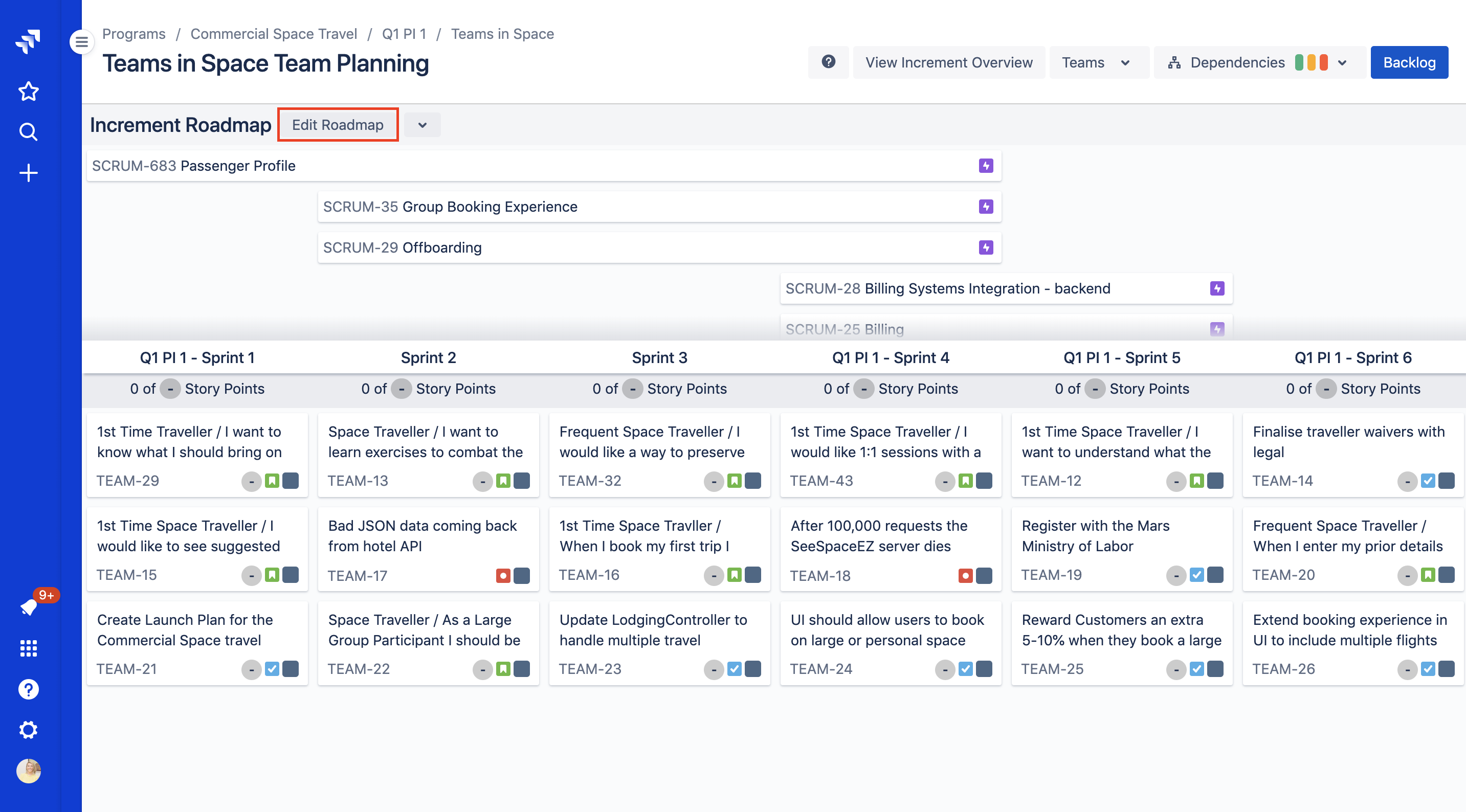Click blue task checkbox icon on TEAM-26
The image size is (1466, 812).
1428,669
